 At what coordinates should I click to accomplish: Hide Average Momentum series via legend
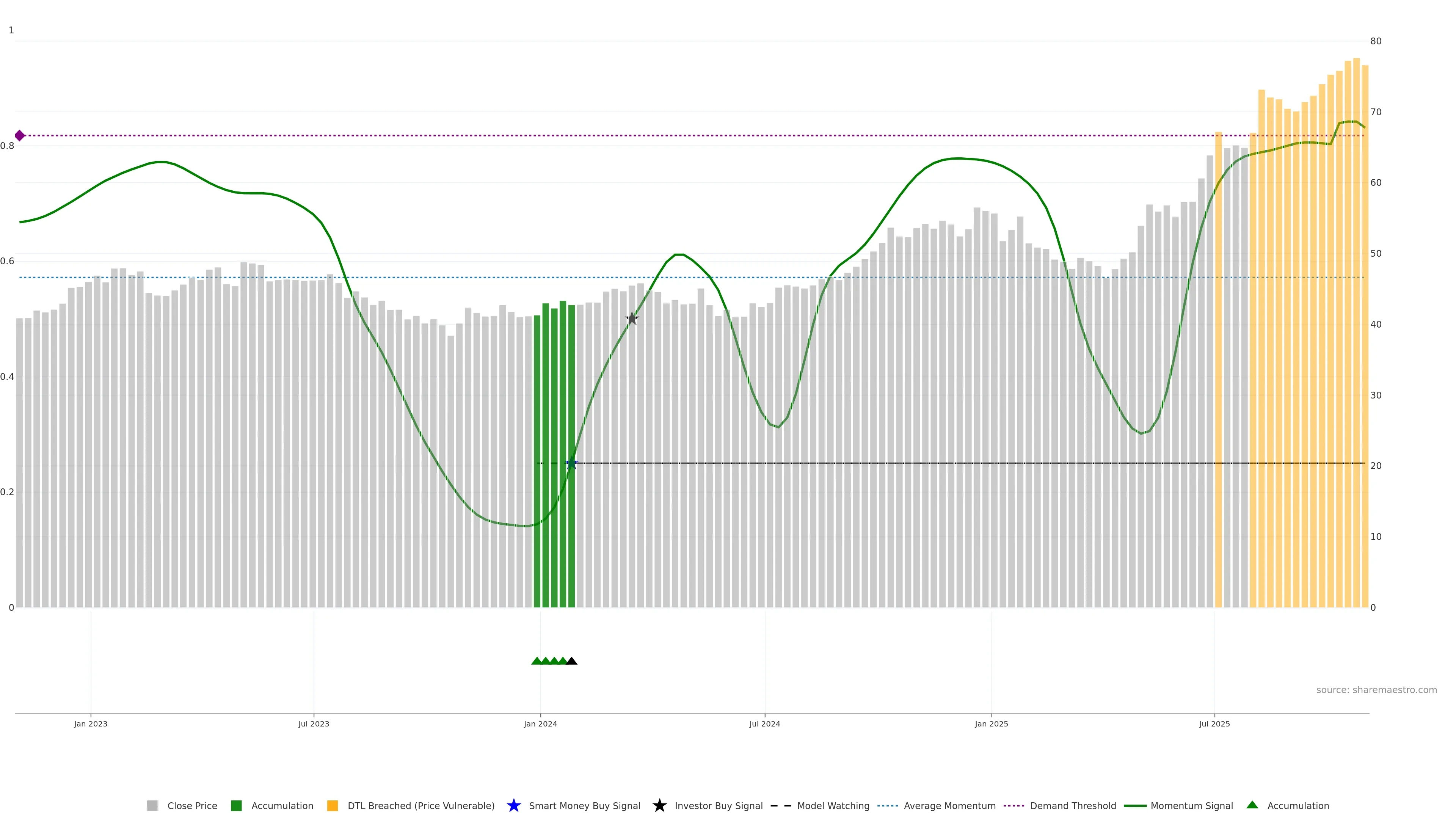coord(949,806)
